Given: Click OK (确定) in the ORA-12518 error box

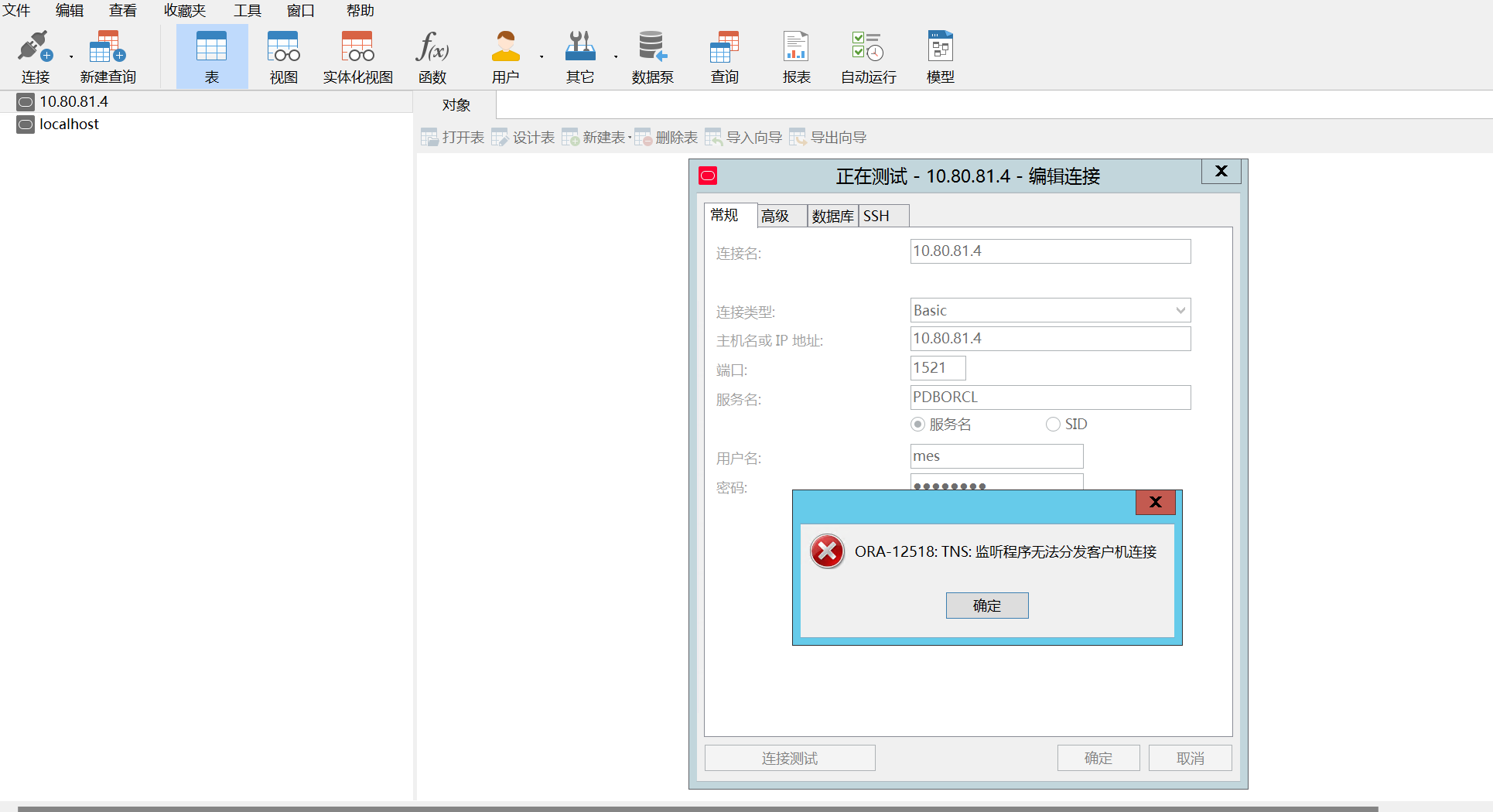Looking at the screenshot, I should [x=987, y=606].
